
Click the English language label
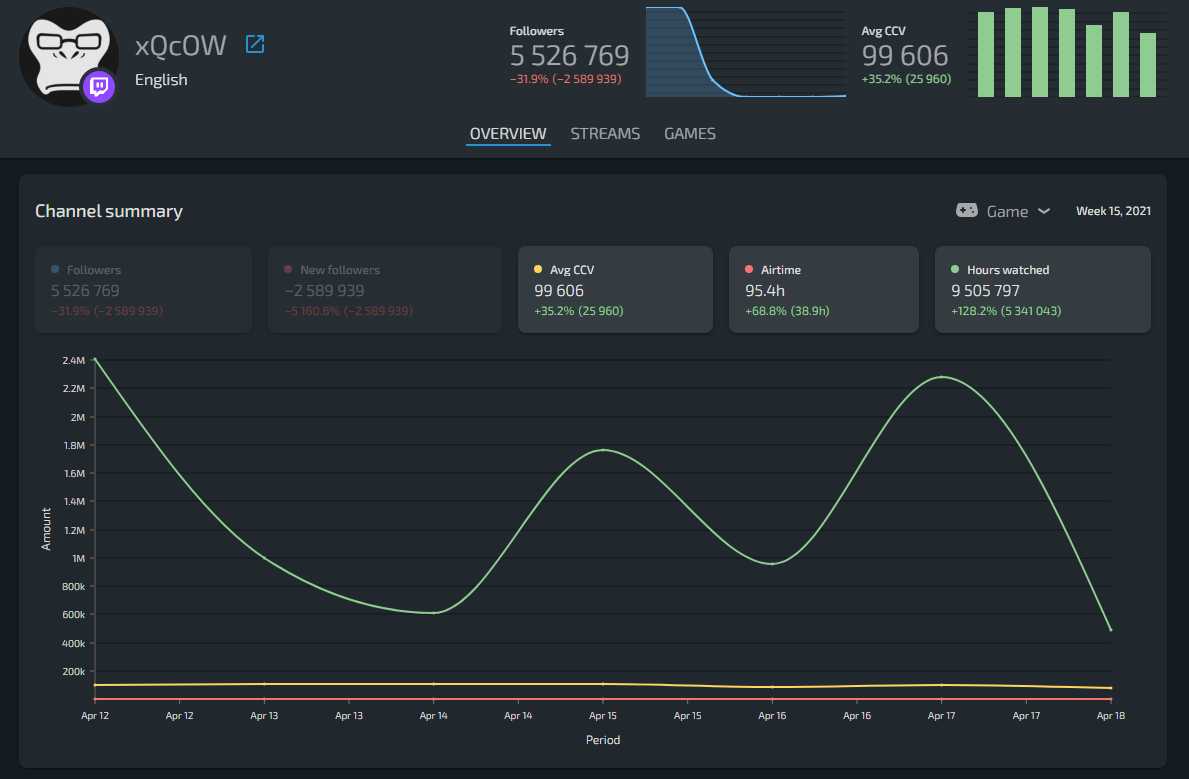point(161,80)
